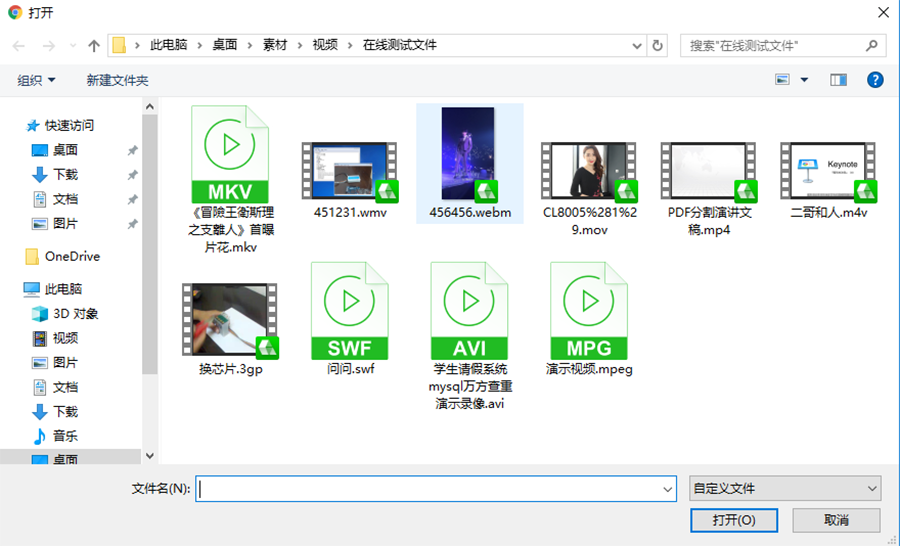Expand the file name dropdown arrow
The height and width of the screenshot is (546, 900).
668,489
